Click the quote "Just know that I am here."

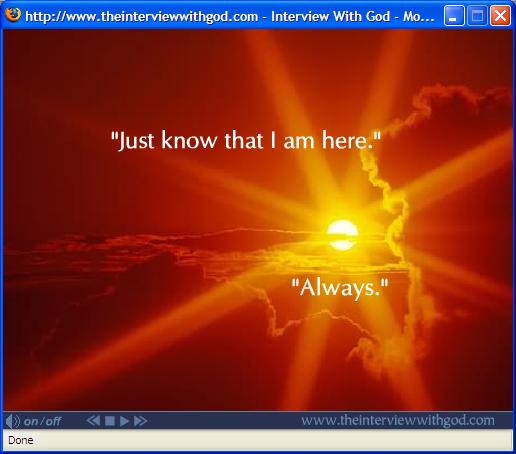point(246,140)
